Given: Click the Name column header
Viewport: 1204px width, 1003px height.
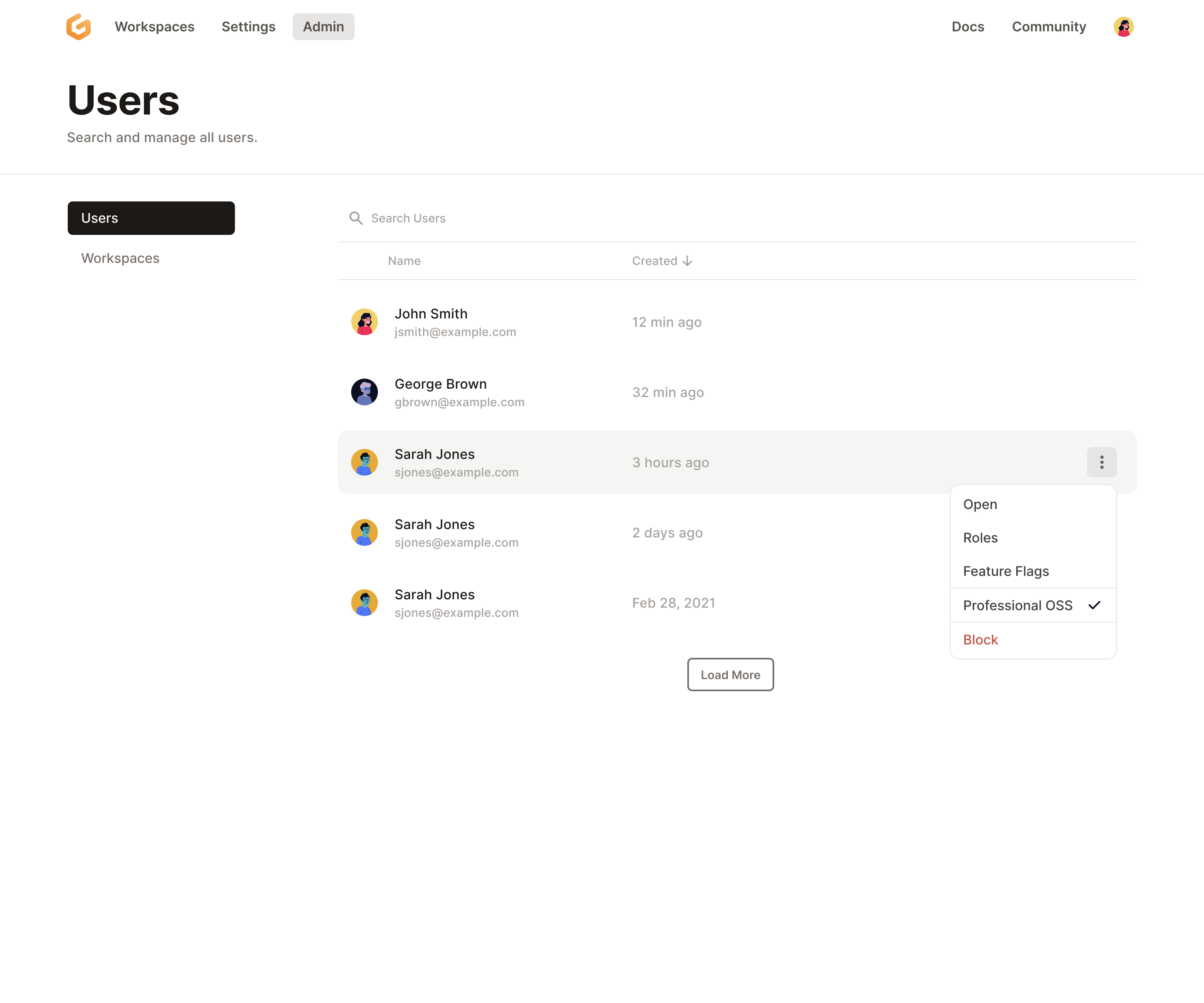Looking at the screenshot, I should [x=404, y=261].
